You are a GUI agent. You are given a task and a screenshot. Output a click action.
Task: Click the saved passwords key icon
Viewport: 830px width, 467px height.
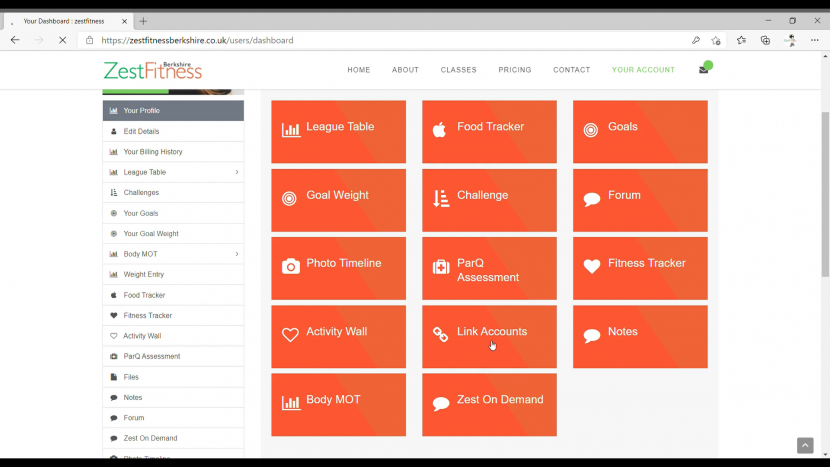pyautogui.click(x=696, y=40)
